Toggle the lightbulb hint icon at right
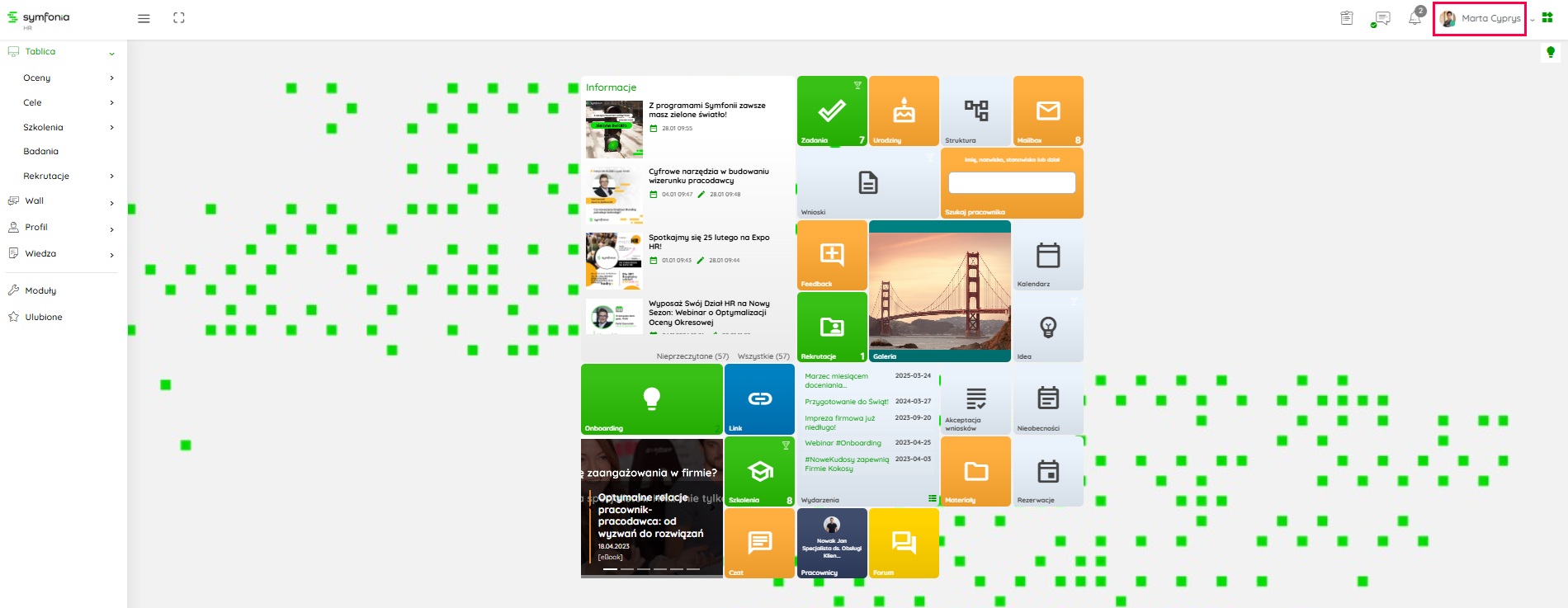 1551,53
